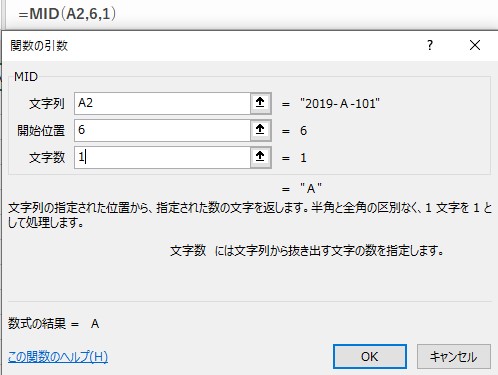This screenshot has height=375, width=498.
Task: Click the 文字数 argument label
Action: [x=47, y=158]
